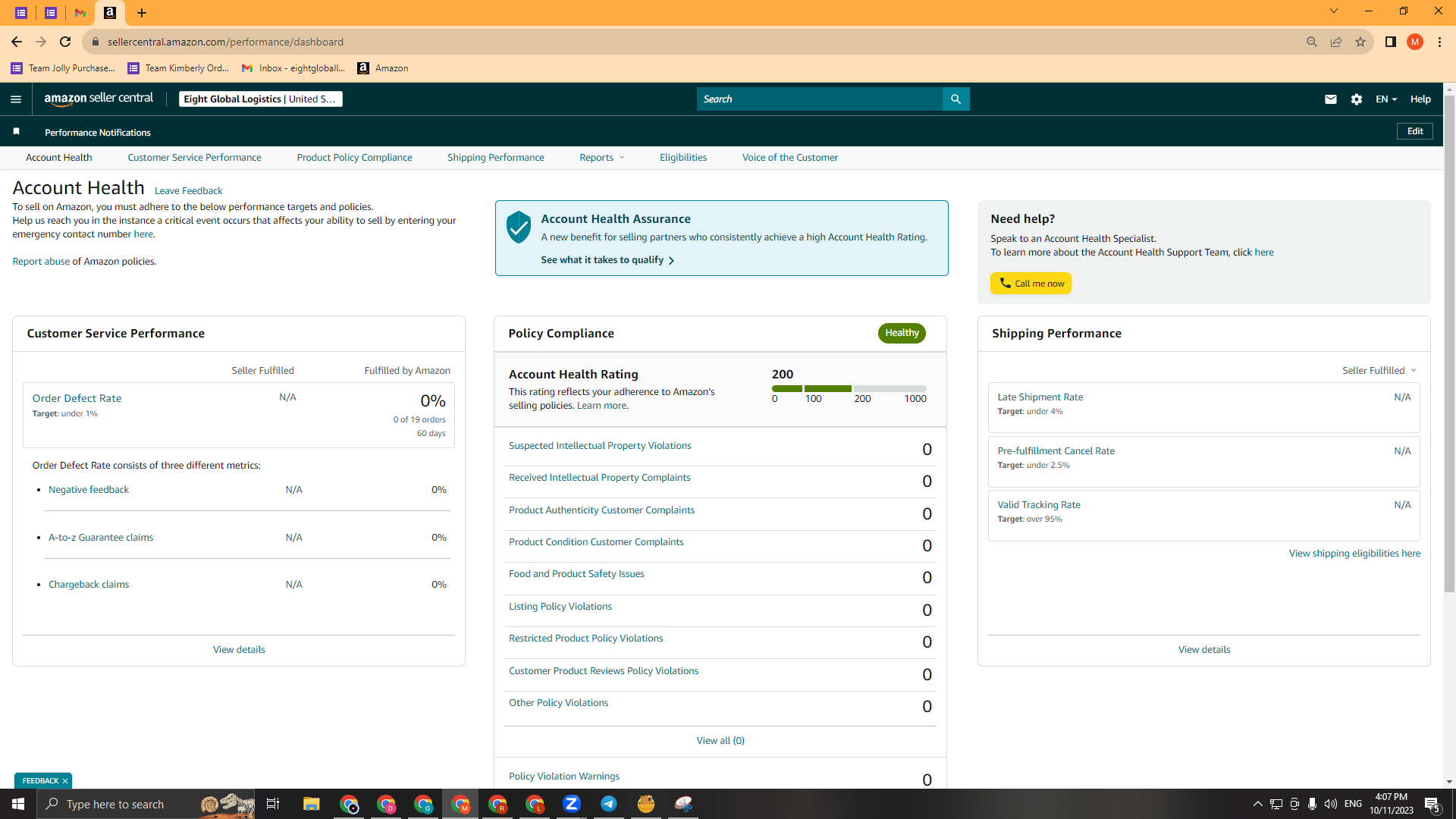Click the Account Health Assurance shield icon
This screenshot has width=1456, height=819.
point(519,227)
